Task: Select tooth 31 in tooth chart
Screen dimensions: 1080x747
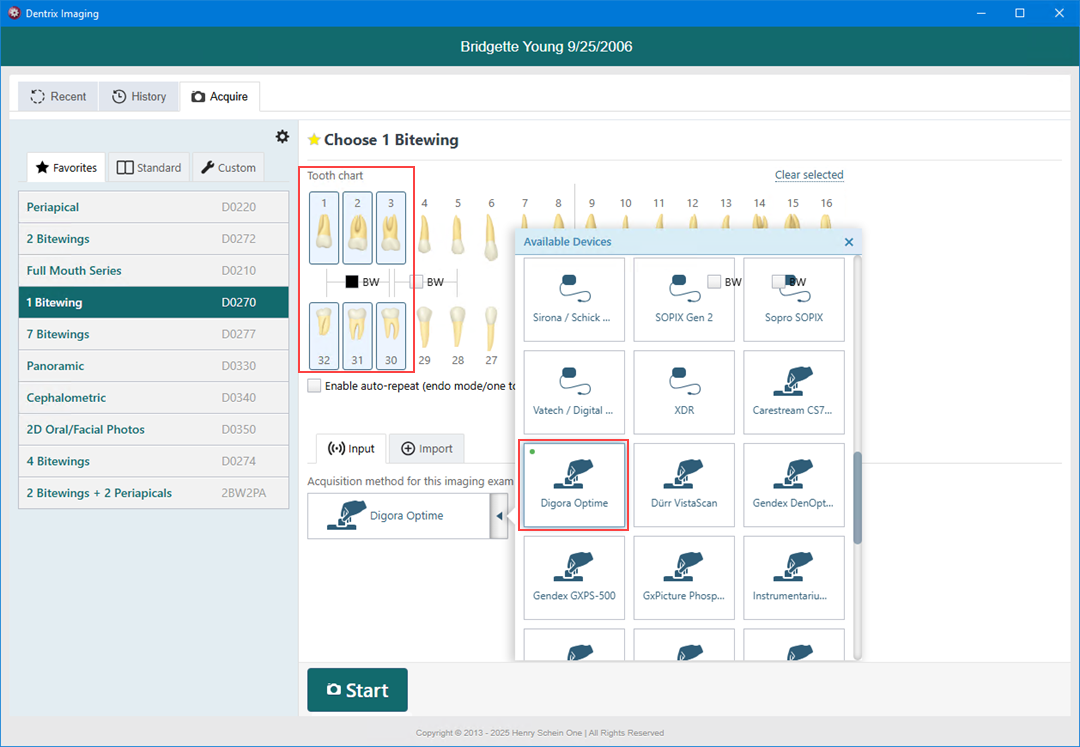Action: [x=357, y=335]
